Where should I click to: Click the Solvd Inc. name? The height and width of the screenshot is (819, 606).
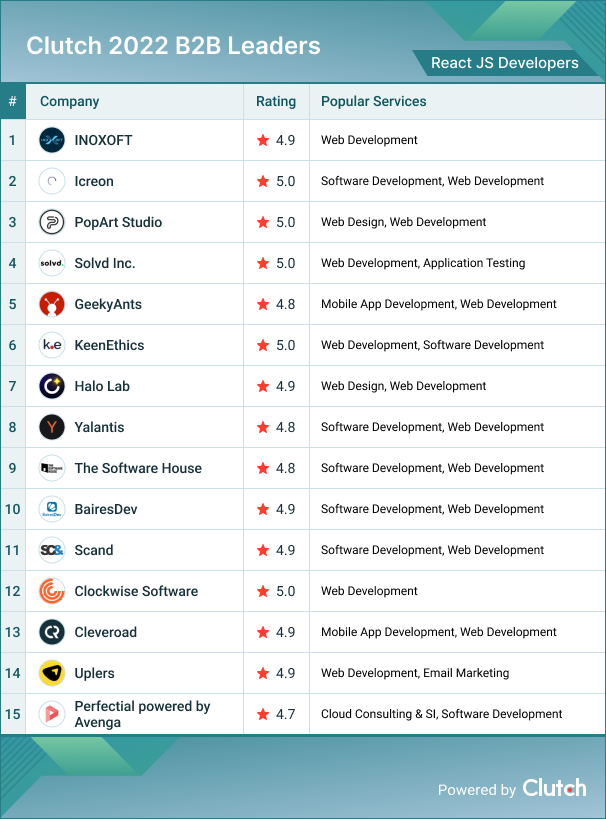point(105,263)
